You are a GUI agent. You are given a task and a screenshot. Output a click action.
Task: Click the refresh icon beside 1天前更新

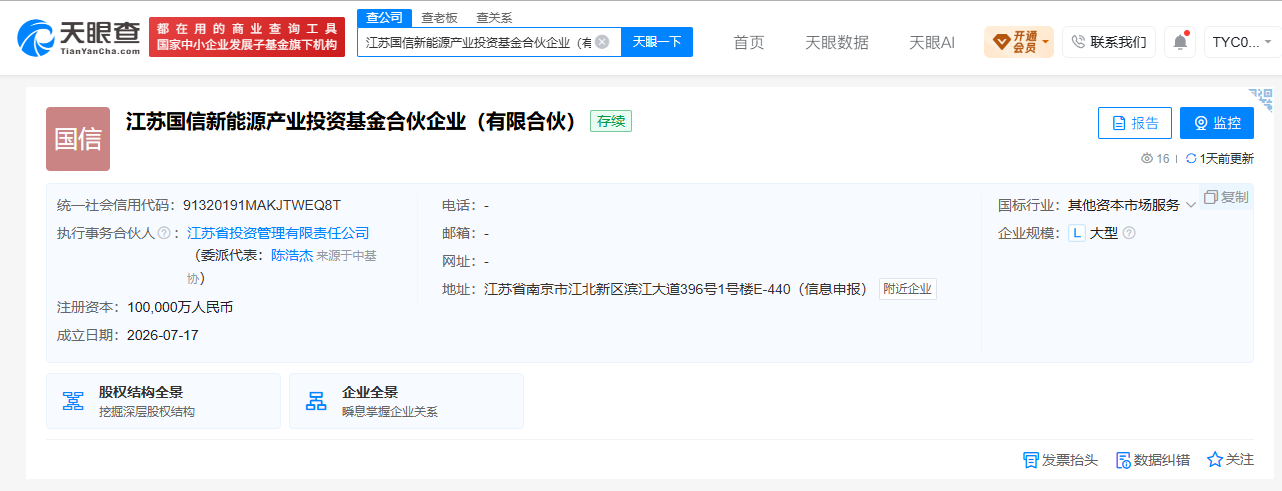(1191, 159)
